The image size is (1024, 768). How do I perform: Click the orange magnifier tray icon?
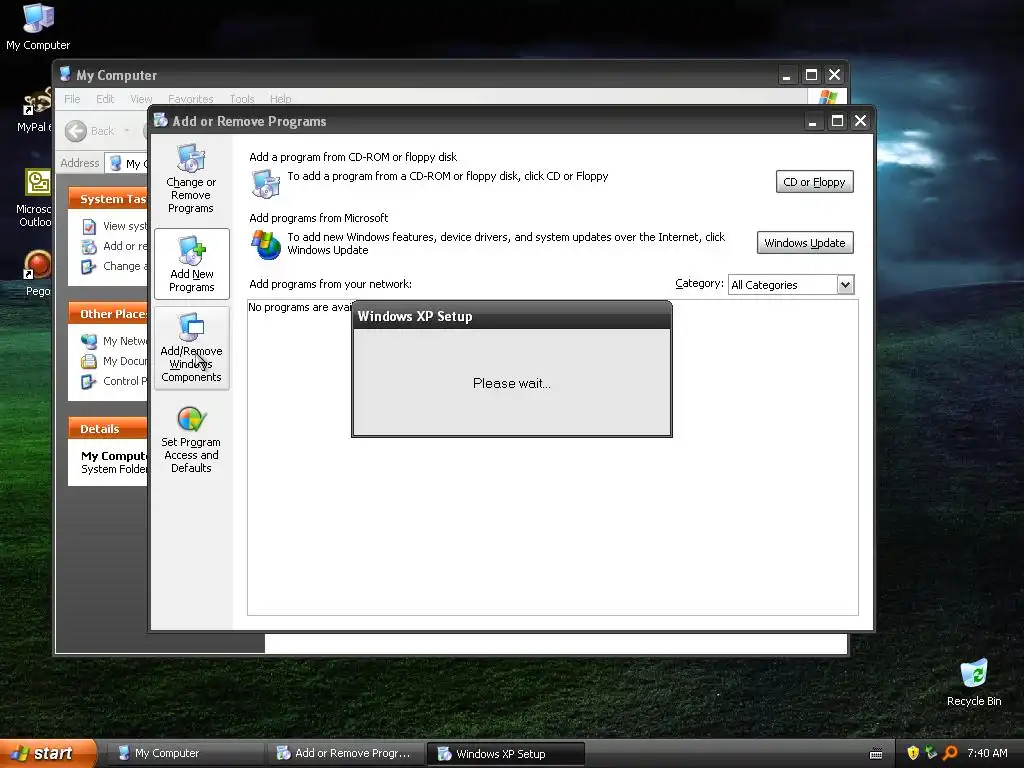950,753
